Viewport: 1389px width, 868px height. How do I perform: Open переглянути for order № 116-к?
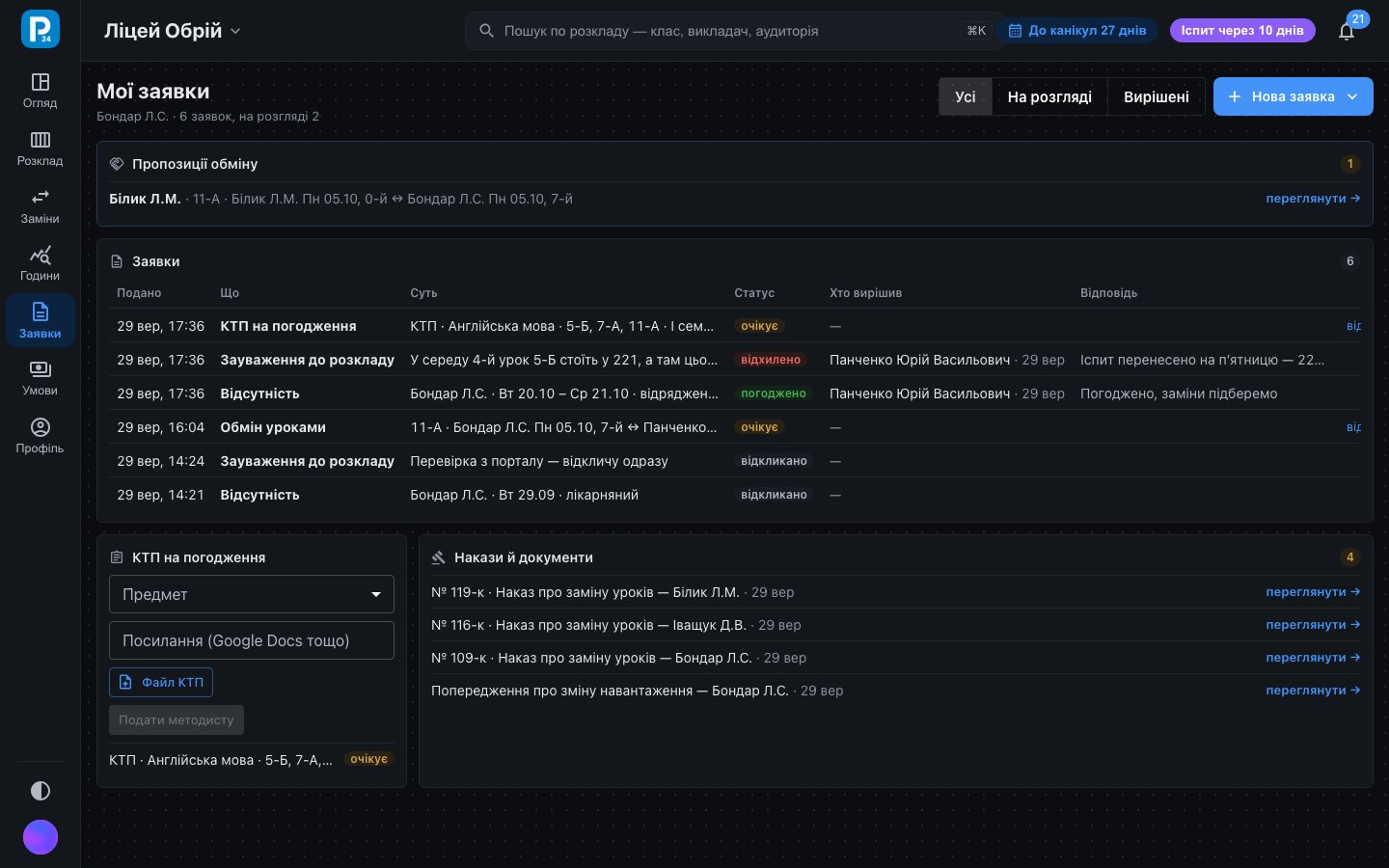pos(1313,625)
